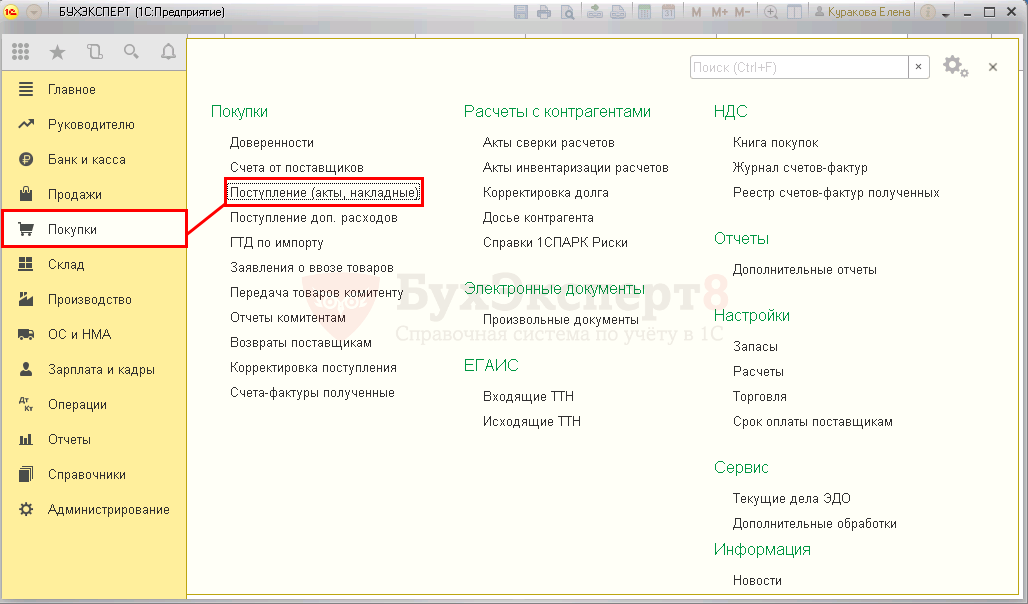Select the Продажи section in sidebar
This screenshot has width=1028, height=604.
click(x=74, y=194)
